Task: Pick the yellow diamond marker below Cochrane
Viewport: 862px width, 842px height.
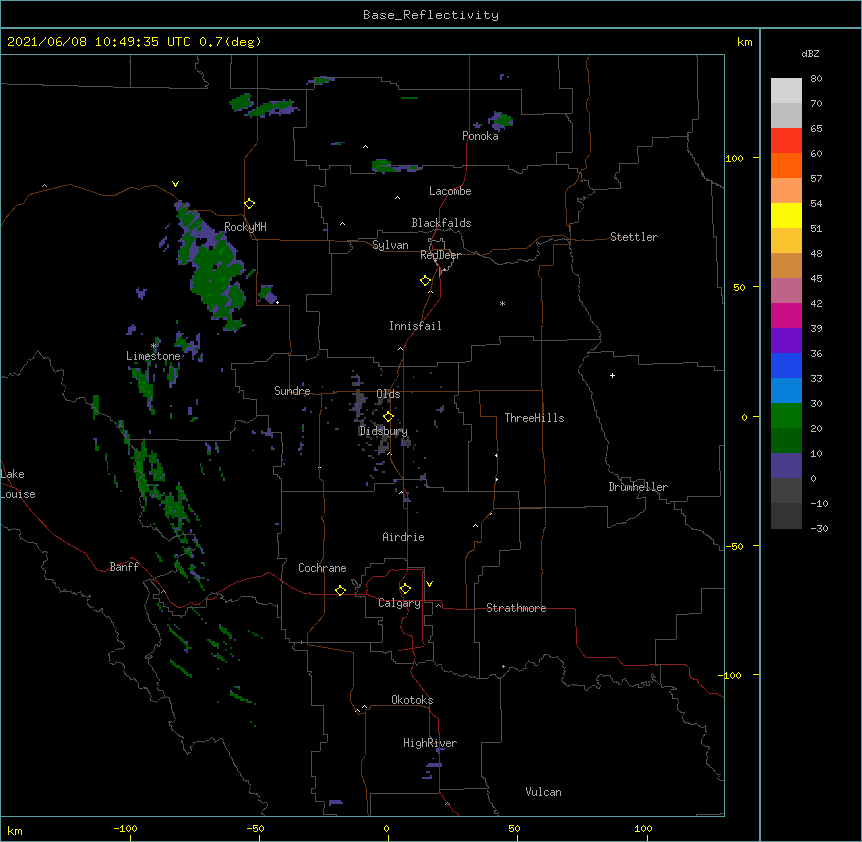Action: pyautogui.click(x=340, y=590)
